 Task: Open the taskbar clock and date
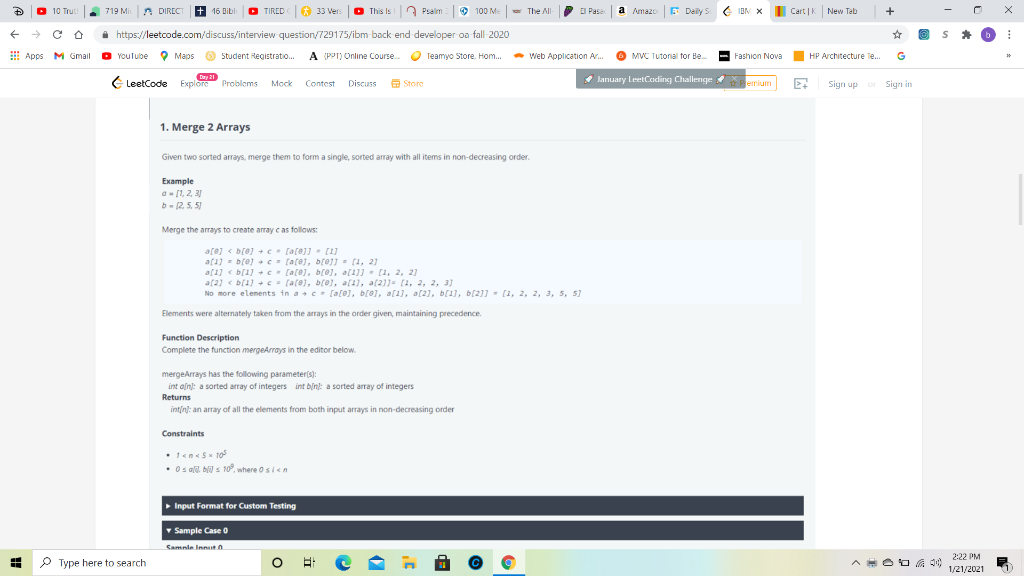pyautogui.click(x=966, y=562)
